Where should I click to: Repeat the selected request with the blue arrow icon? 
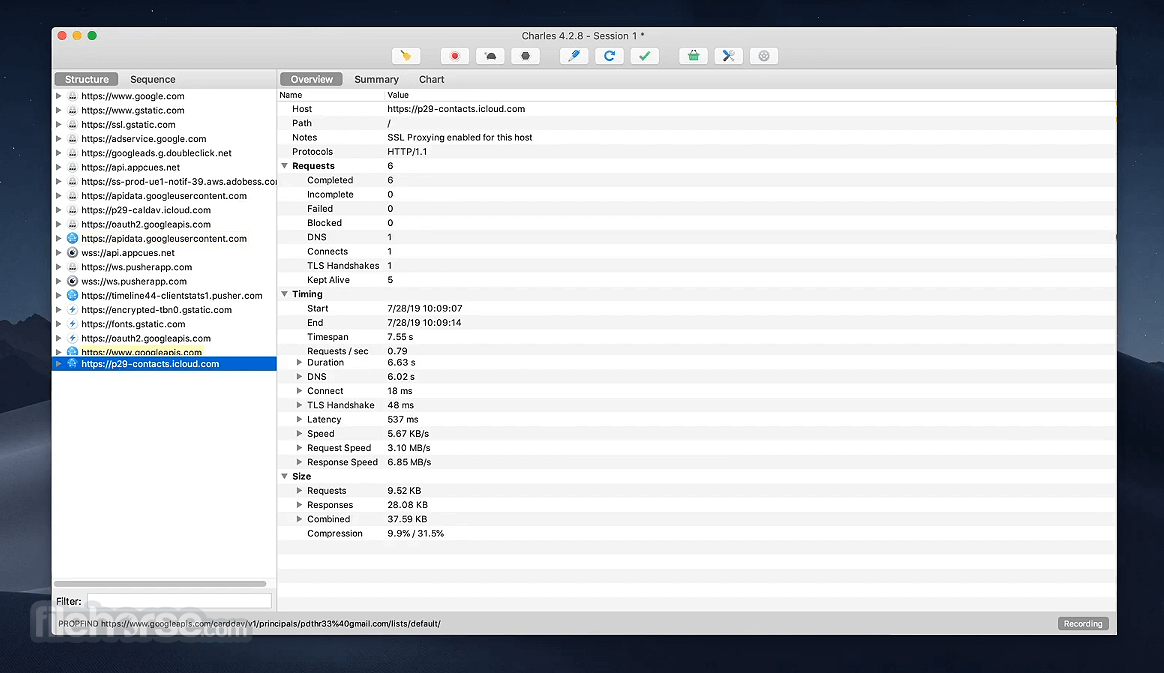pos(609,56)
